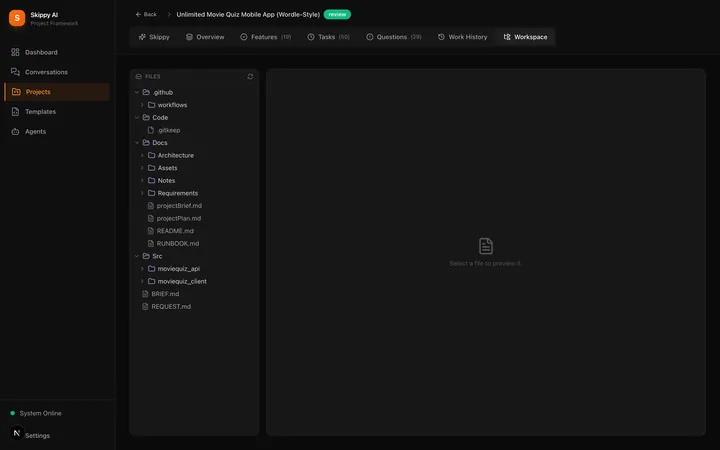Collapse the Docs folder chevron
The width and height of the screenshot is (720, 450).
click(x=136, y=143)
